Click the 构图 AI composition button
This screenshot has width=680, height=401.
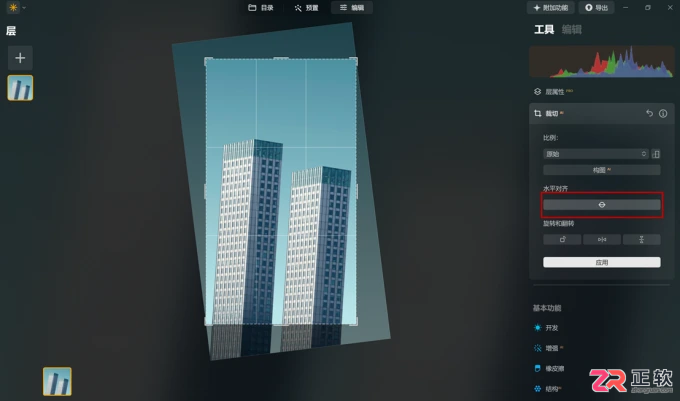[602, 170]
